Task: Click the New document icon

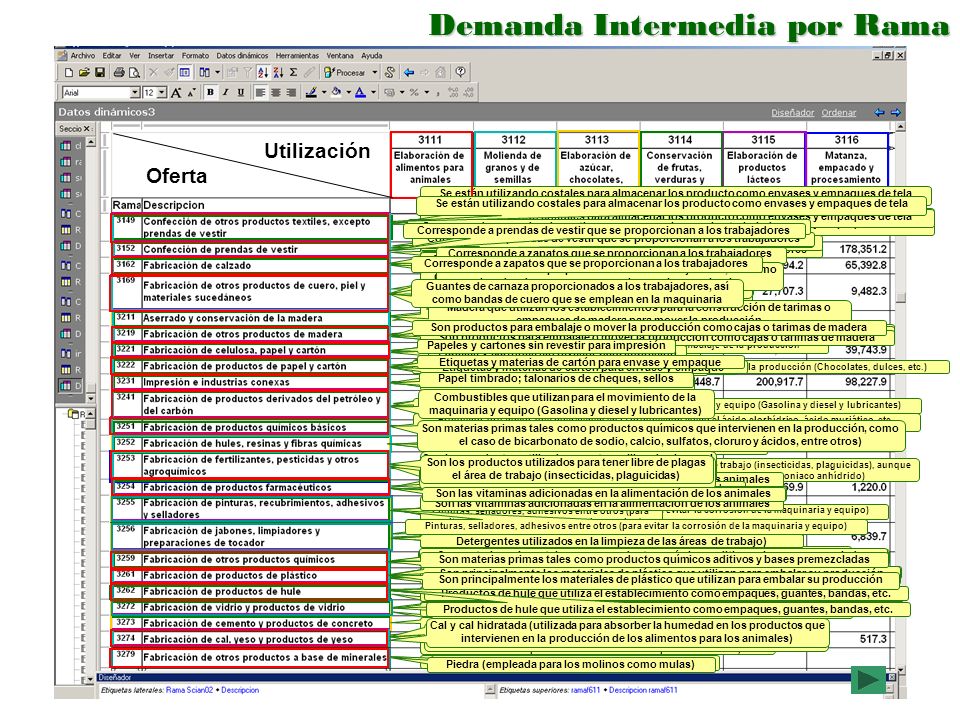Action: click(69, 72)
